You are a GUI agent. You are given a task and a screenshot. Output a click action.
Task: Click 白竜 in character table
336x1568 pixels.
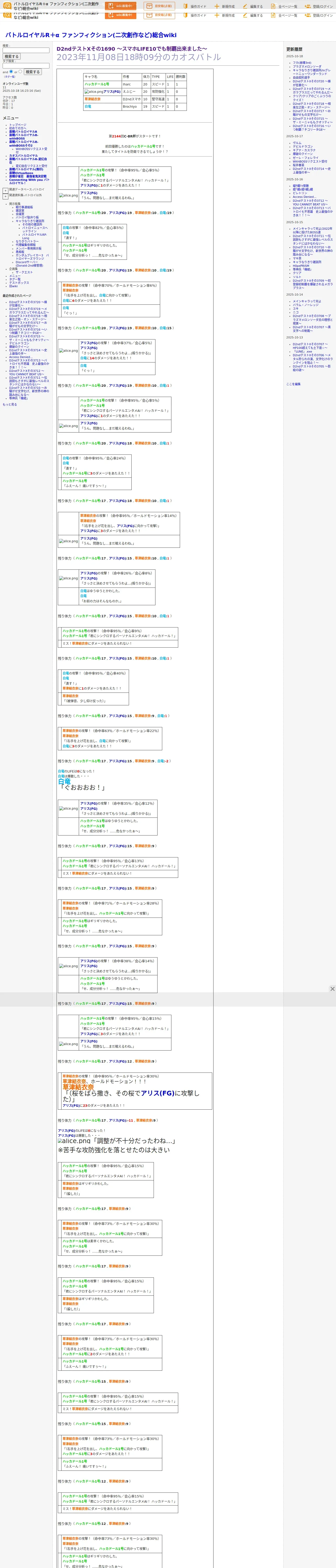pos(88,107)
